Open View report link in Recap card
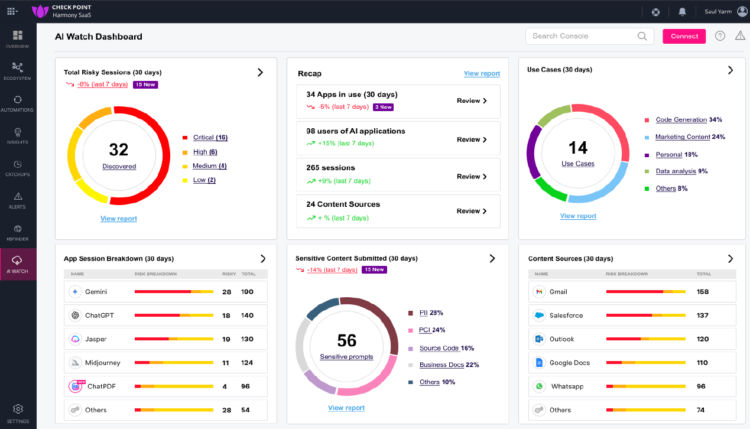The image size is (750, 429). (482, 73)
